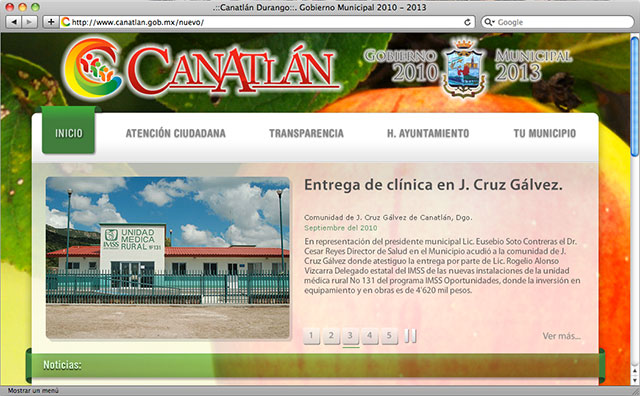Pause the news slideshow
The image size is (640, 396).
click(x=411, y=336)
